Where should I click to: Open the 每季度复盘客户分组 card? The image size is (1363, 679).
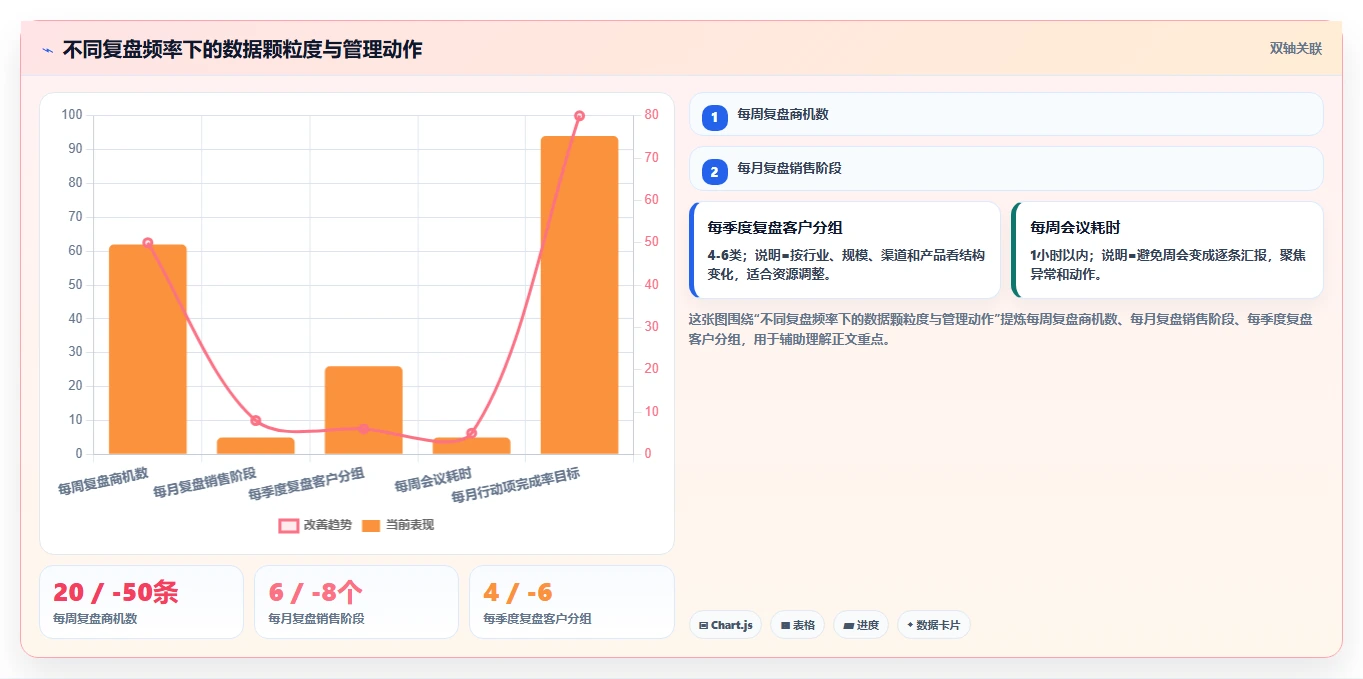[845, 250]
